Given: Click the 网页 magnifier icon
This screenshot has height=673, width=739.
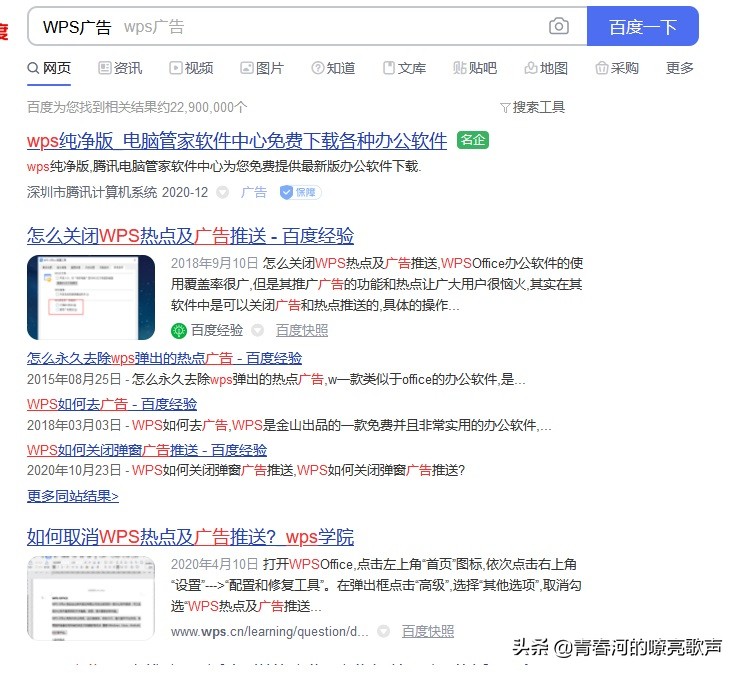Looking at the screenshot, I should pos(33,68).
